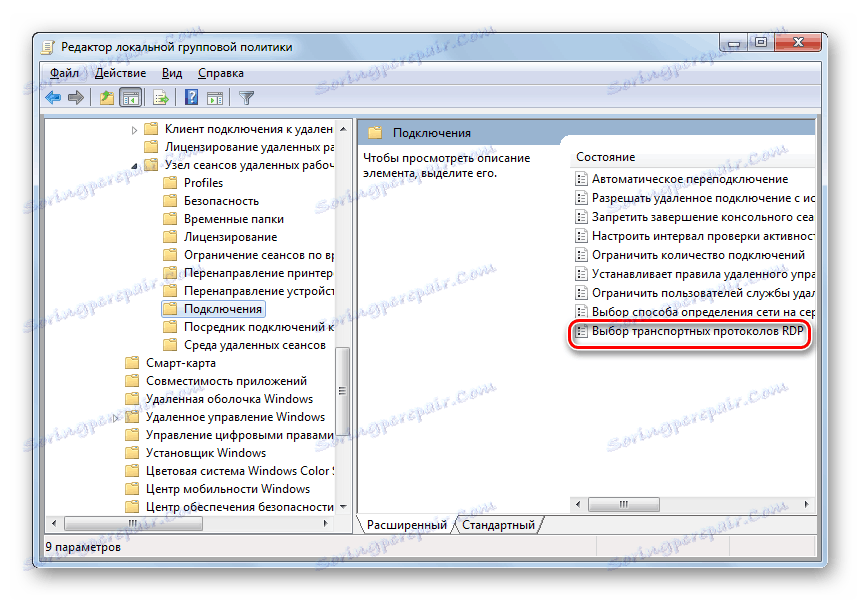Click tree pane horizontal scroll right arrow
861x601 pixels.
[326, 523]
